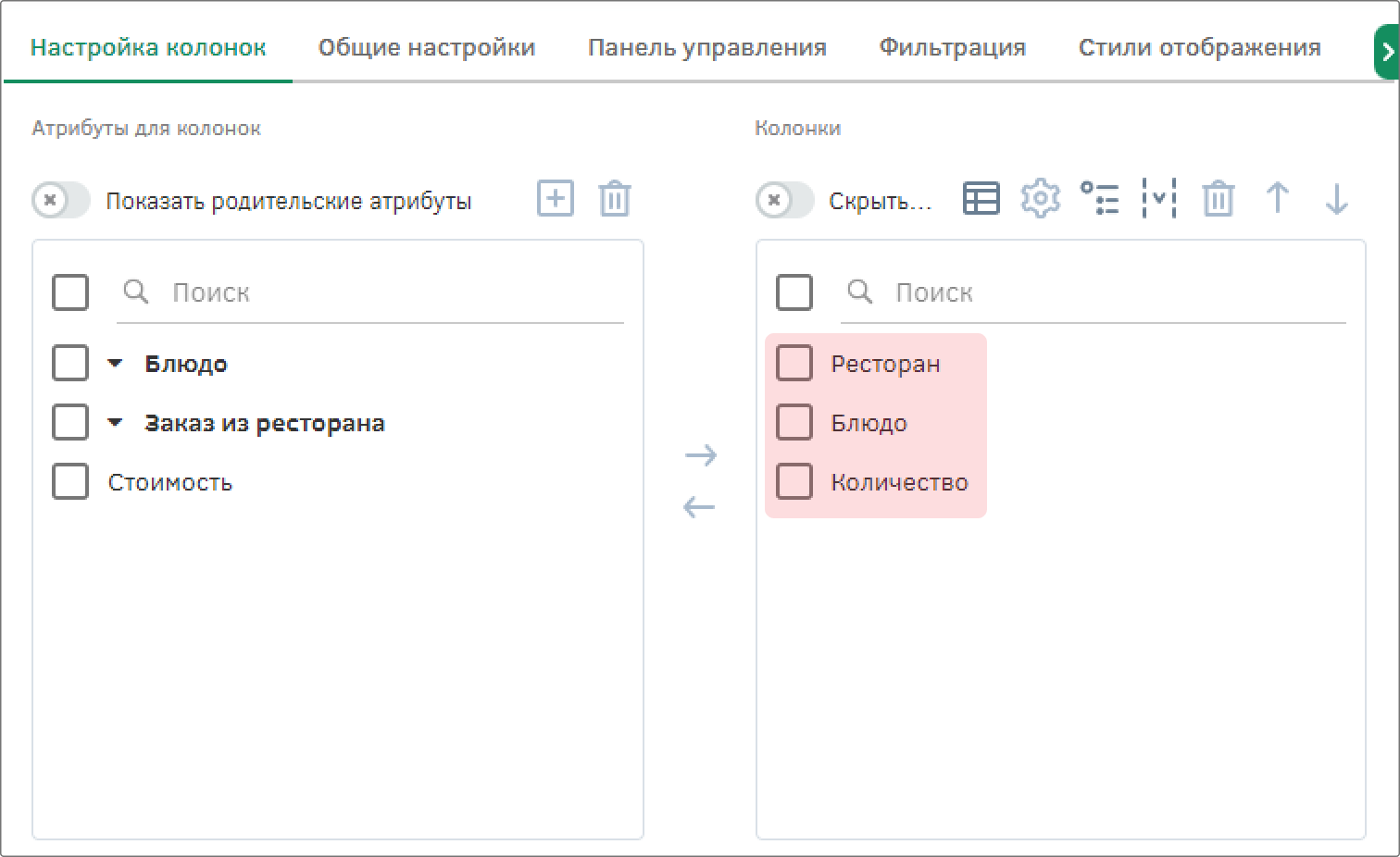Switch to Стили отображения tab
1400x857 pixels.
point(1200,48)
